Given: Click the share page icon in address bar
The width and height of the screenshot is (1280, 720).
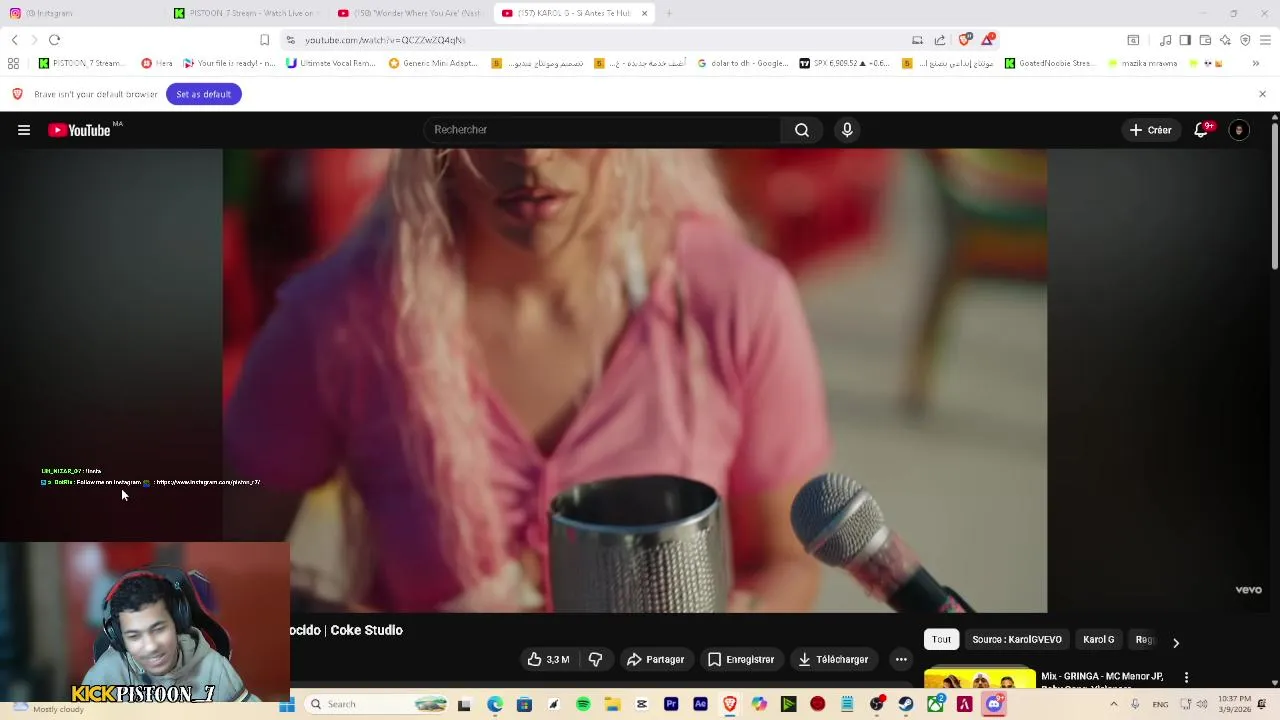Looking at the screenshot, I should pyautogui.click(x=940, y=40).
